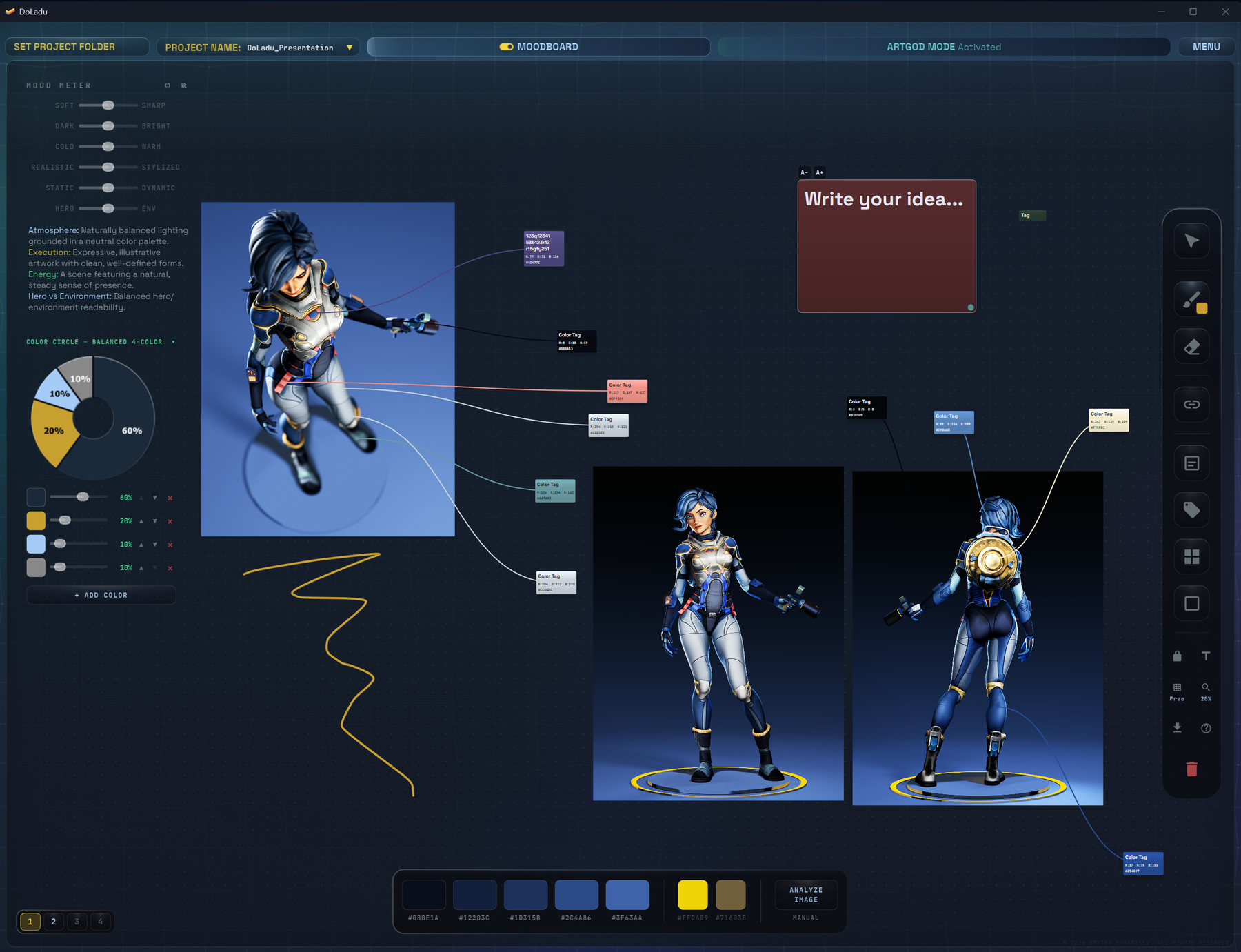Reset the Mood Meter with refresh icon
Screen dimensions: 1241x952
[x=168, y=85]
